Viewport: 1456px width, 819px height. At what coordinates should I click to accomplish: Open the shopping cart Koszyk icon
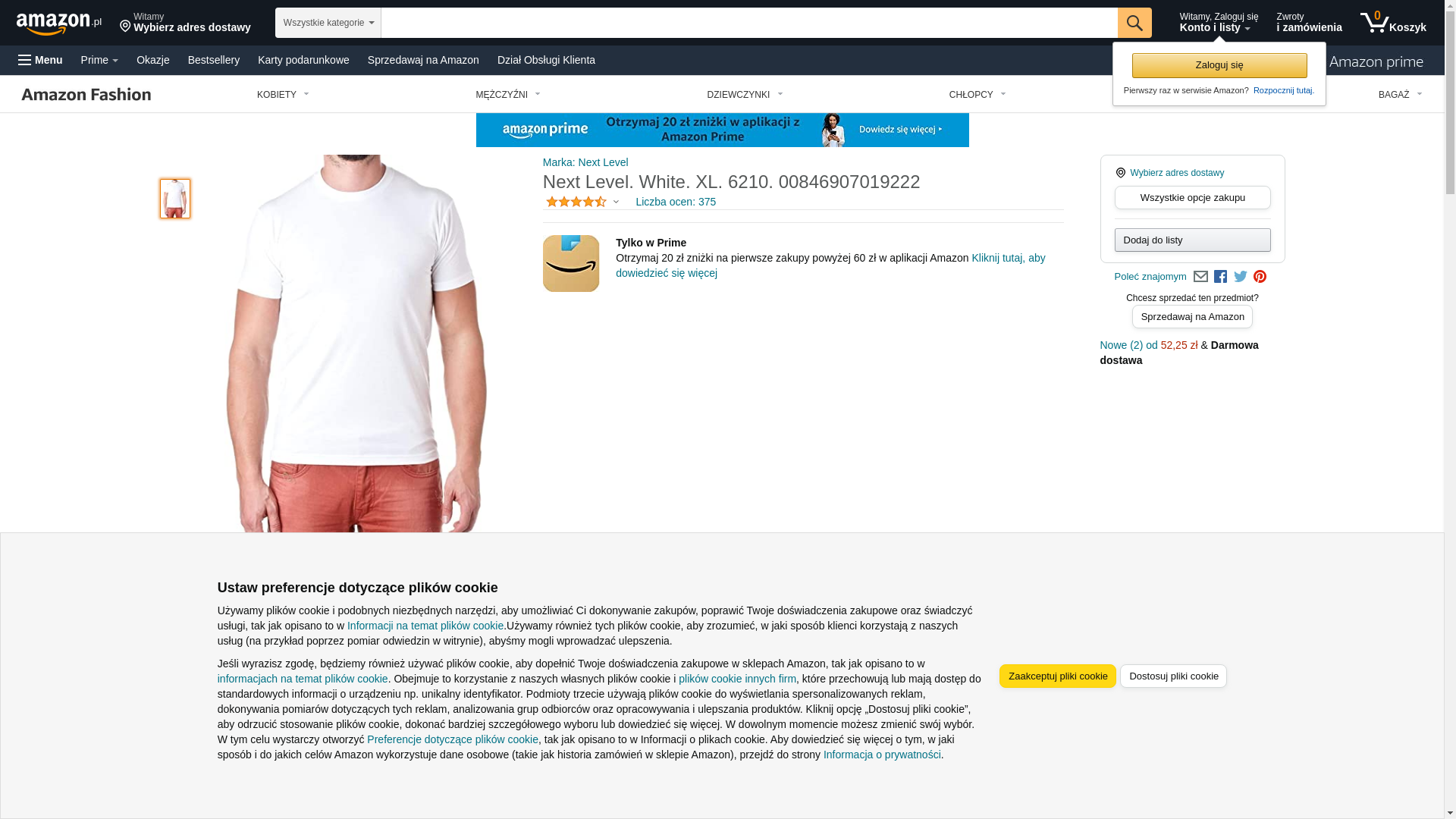(1393, 23)
